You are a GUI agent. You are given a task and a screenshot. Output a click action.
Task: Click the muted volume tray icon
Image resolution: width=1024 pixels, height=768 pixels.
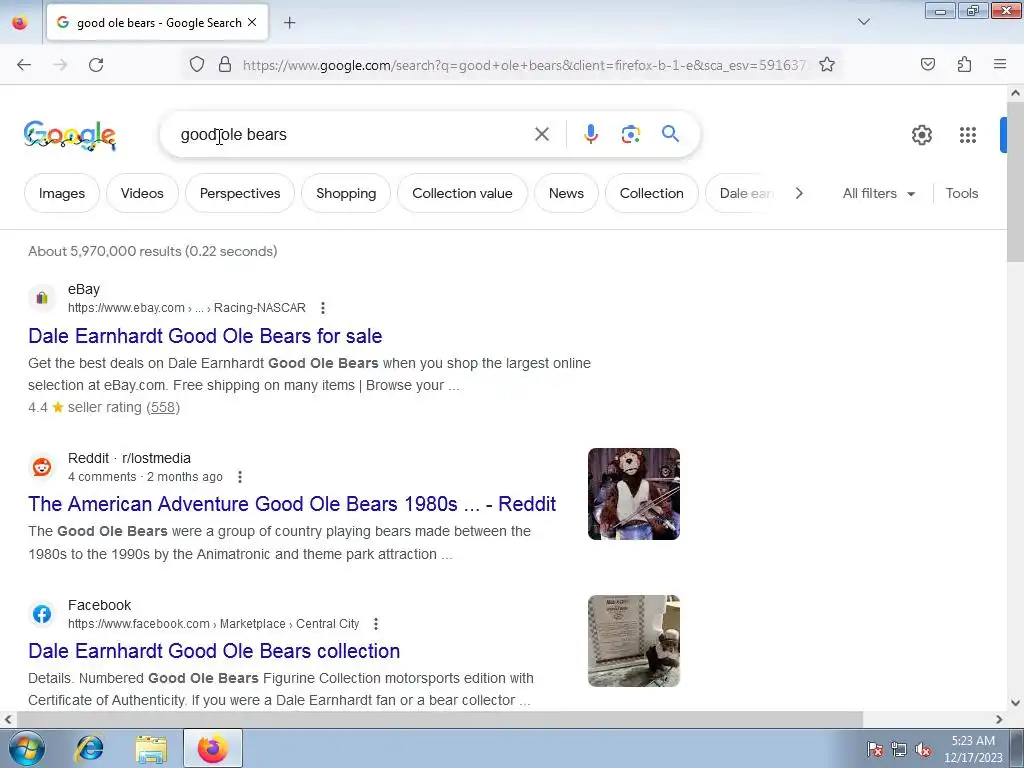click(x=923, y=749)
